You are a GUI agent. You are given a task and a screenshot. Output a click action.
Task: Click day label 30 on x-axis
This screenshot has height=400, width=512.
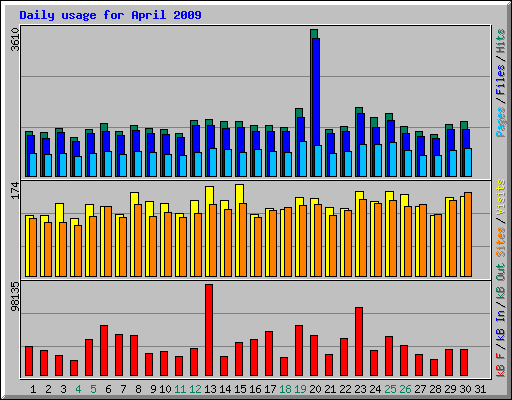point(465,389)
